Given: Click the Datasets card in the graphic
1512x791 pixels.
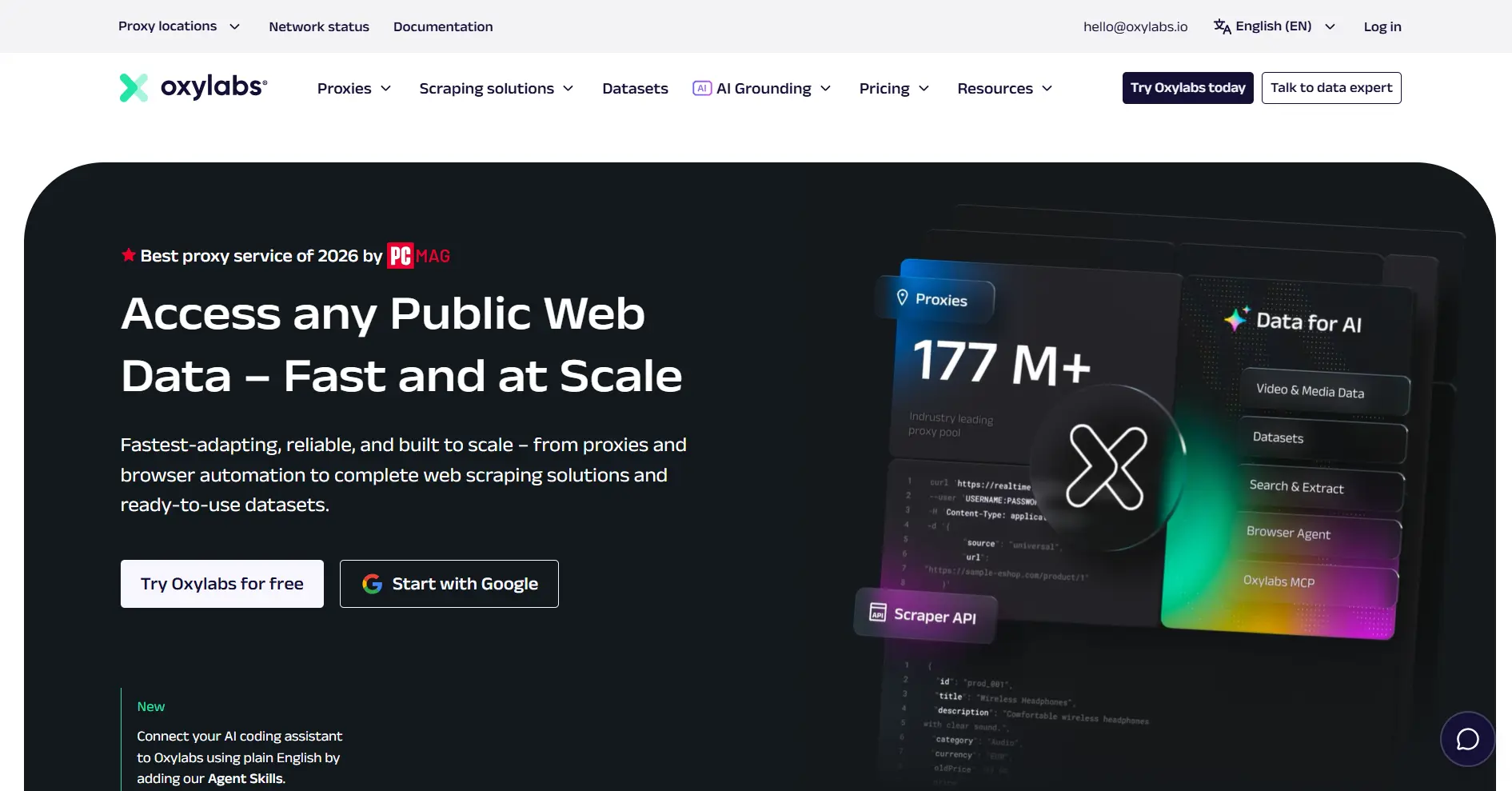Looking at the screenshot, I should tap(1323, 440).
